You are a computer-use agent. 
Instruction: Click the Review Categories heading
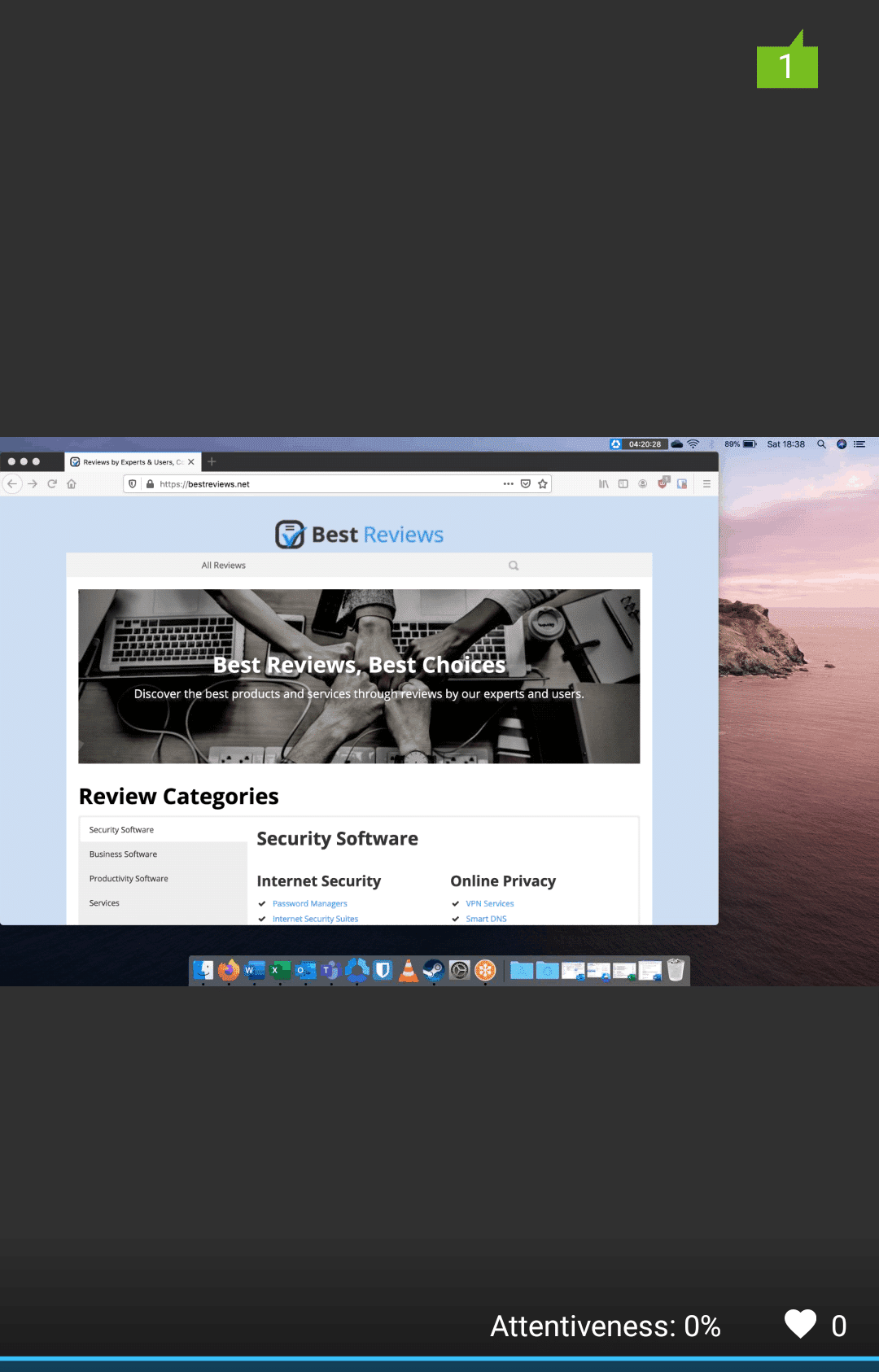click(x=179, y=797)
